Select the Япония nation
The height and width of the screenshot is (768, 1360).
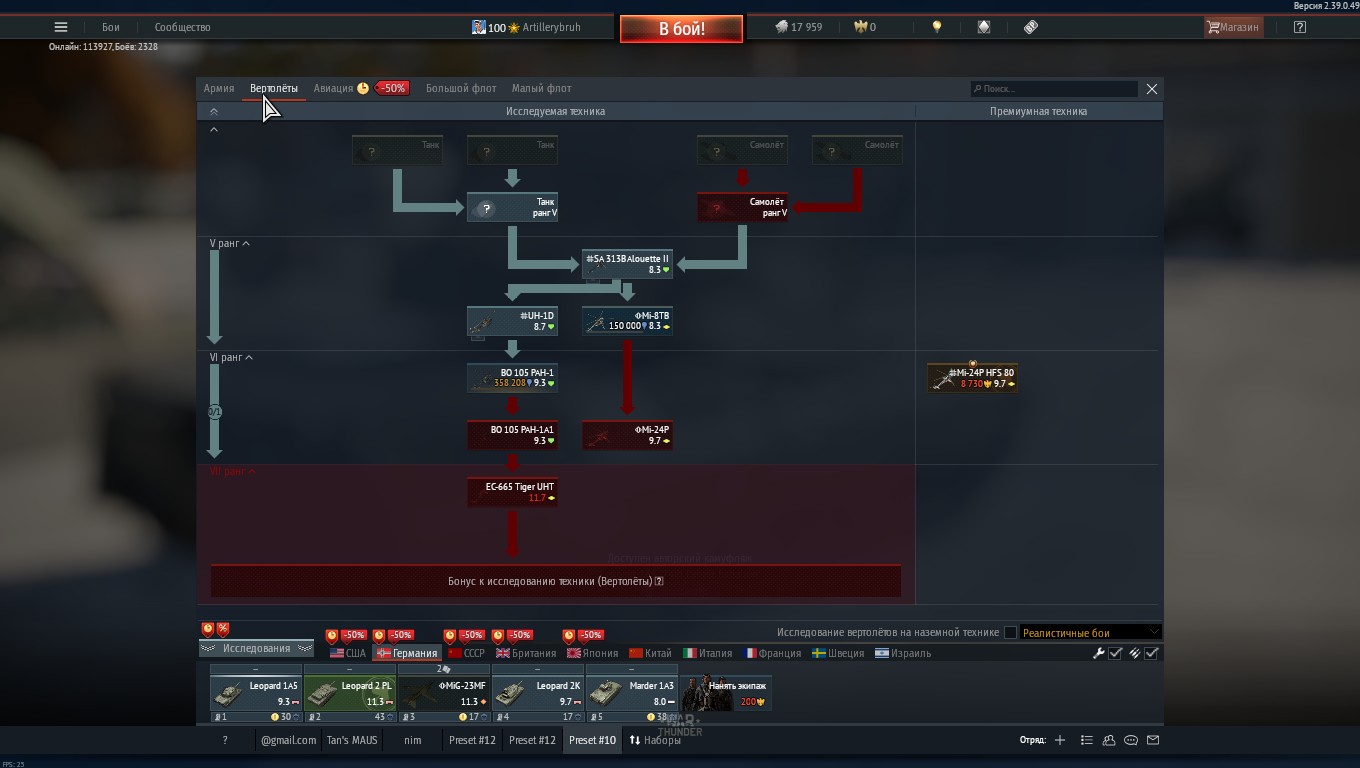point(593,653)
